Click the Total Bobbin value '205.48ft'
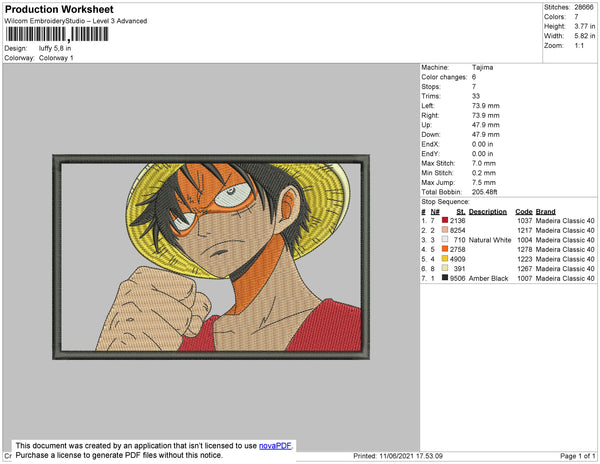 pos(484,192)
